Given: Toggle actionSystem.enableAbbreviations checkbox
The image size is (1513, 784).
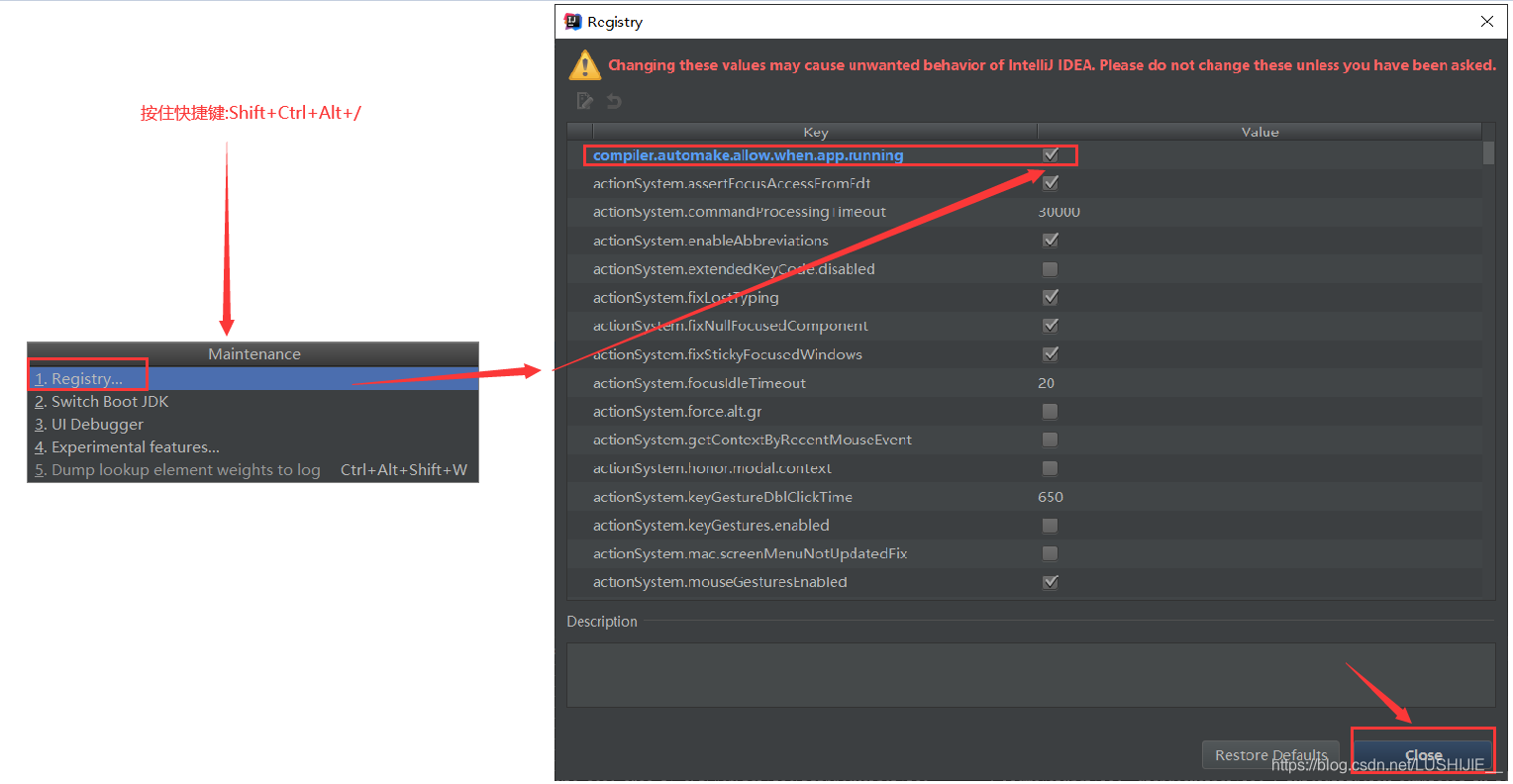Looking at the screenshot, I should tap(1051, 241).
